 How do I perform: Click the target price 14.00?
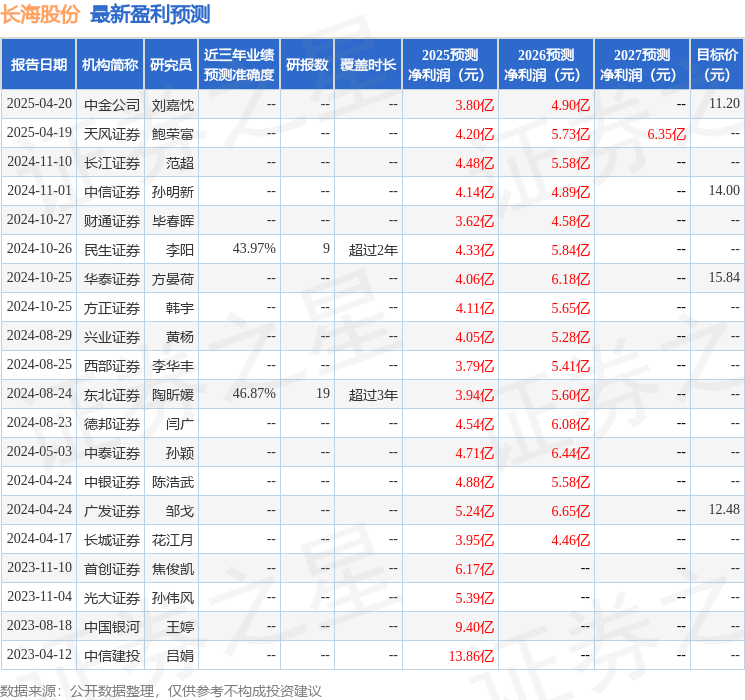(724, 191)
